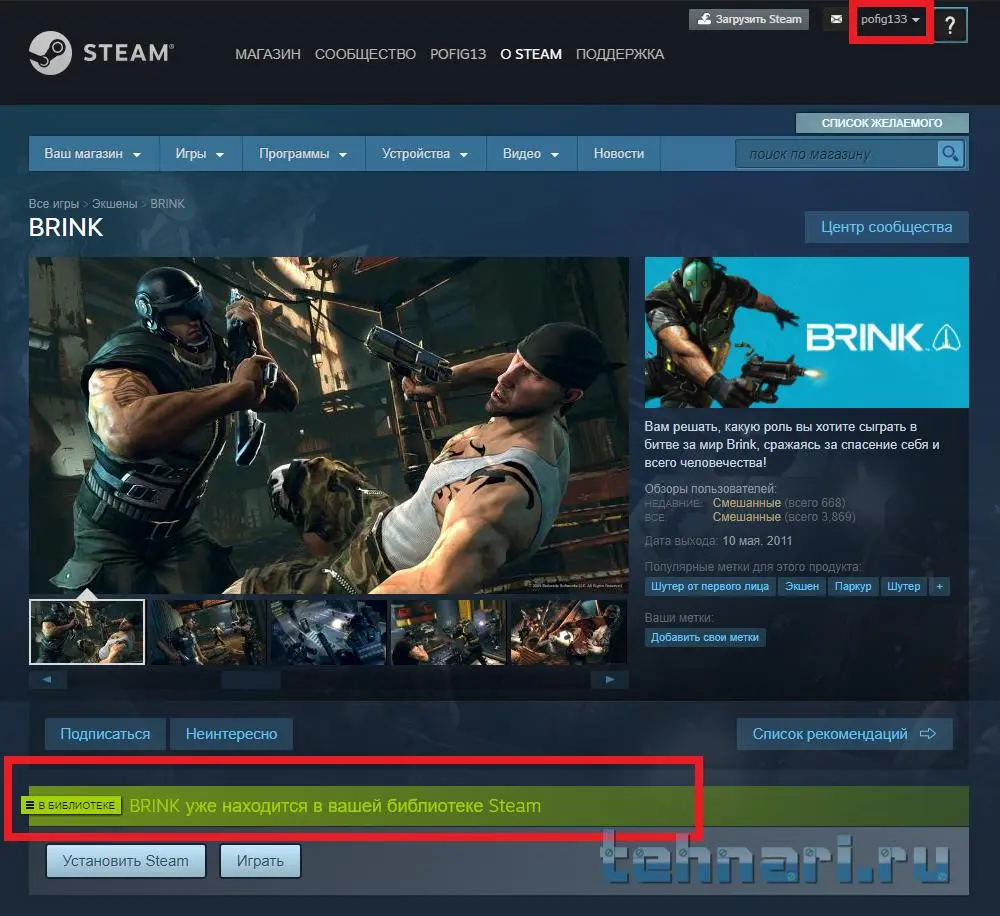Open the 'POFIG13' profile menu
The height and width of the screenshot is (916, 1000).
458,54
